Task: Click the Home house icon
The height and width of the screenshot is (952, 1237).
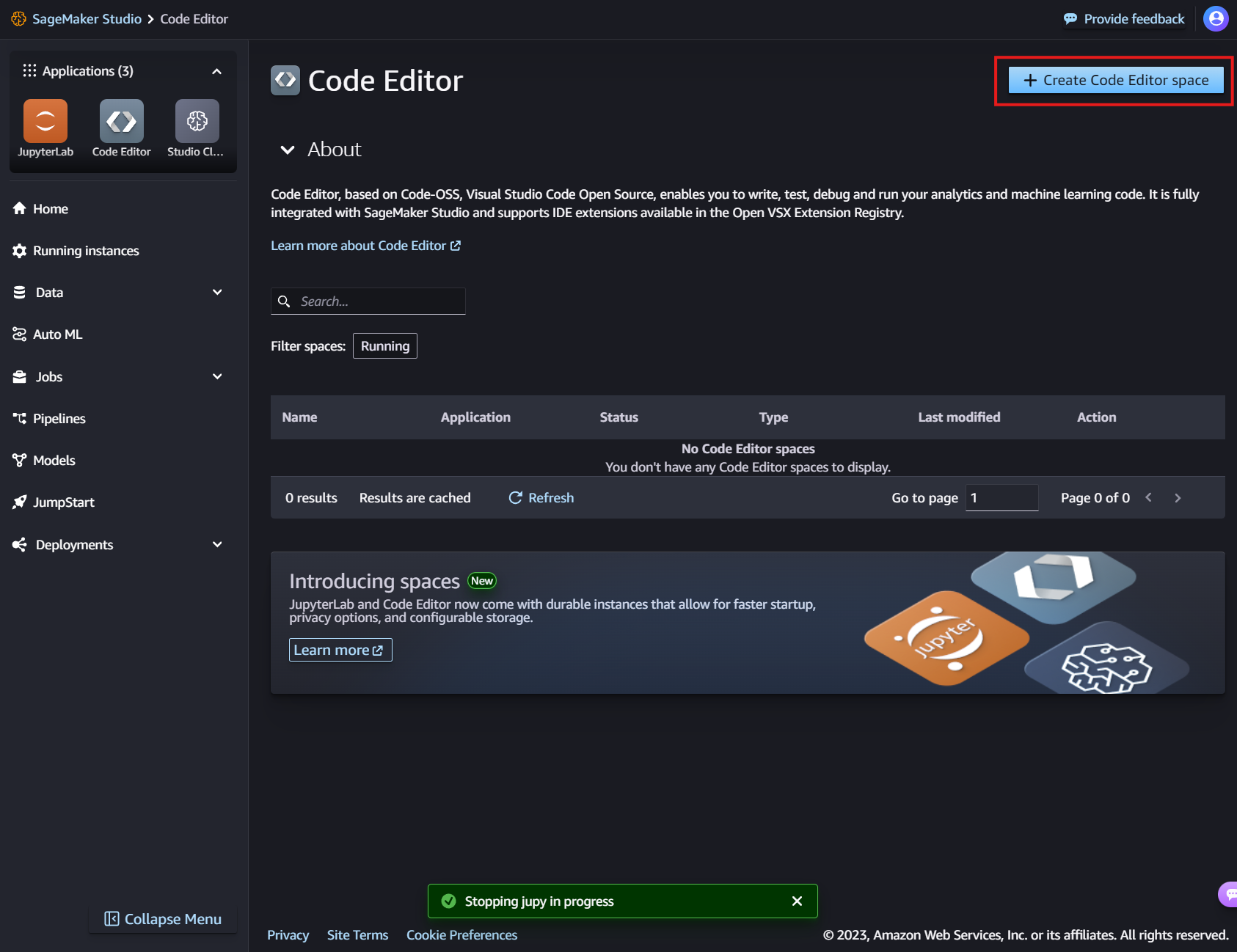Action: (x=20, y=208)
